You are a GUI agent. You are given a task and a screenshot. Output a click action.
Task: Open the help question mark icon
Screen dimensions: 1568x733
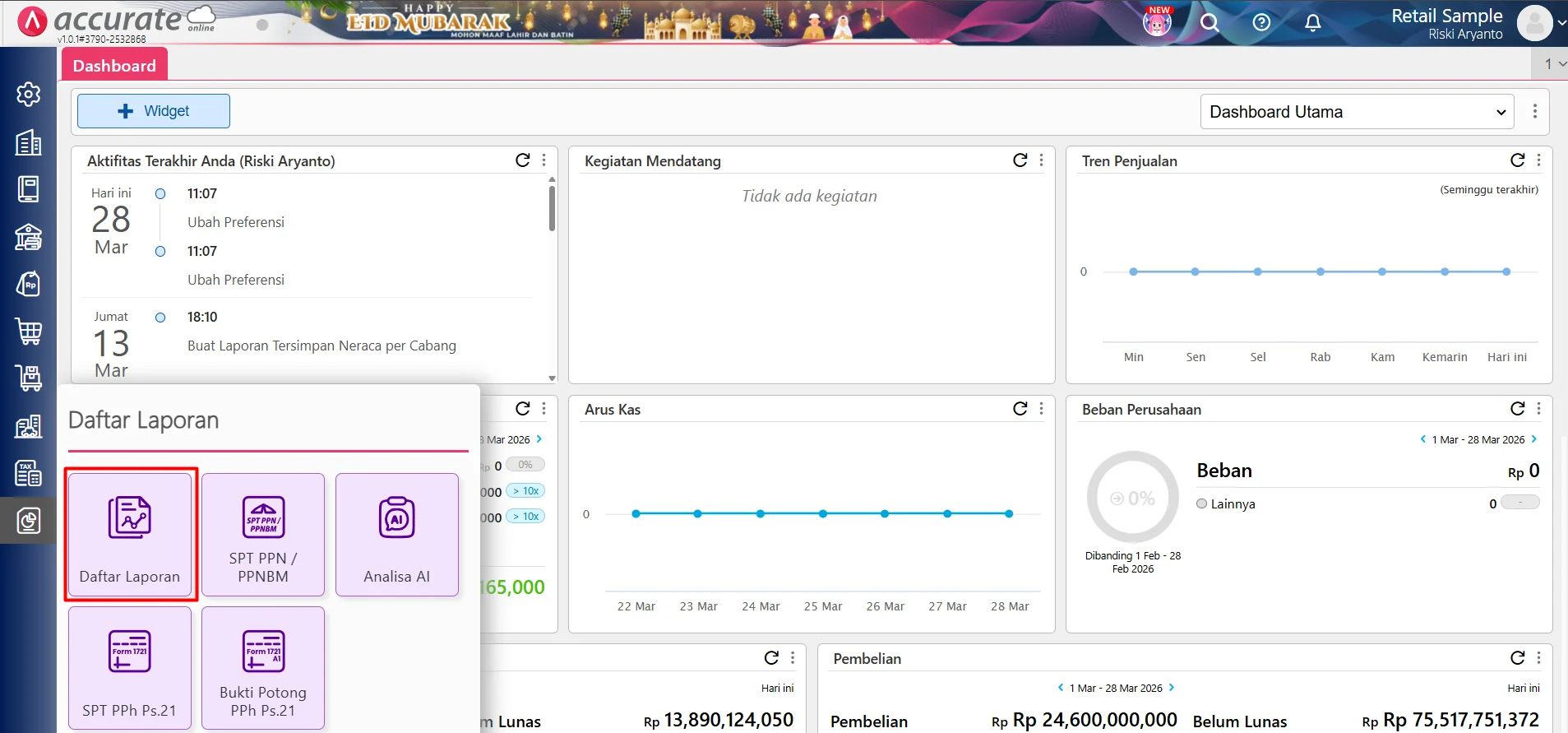[x=1261, y=23]
